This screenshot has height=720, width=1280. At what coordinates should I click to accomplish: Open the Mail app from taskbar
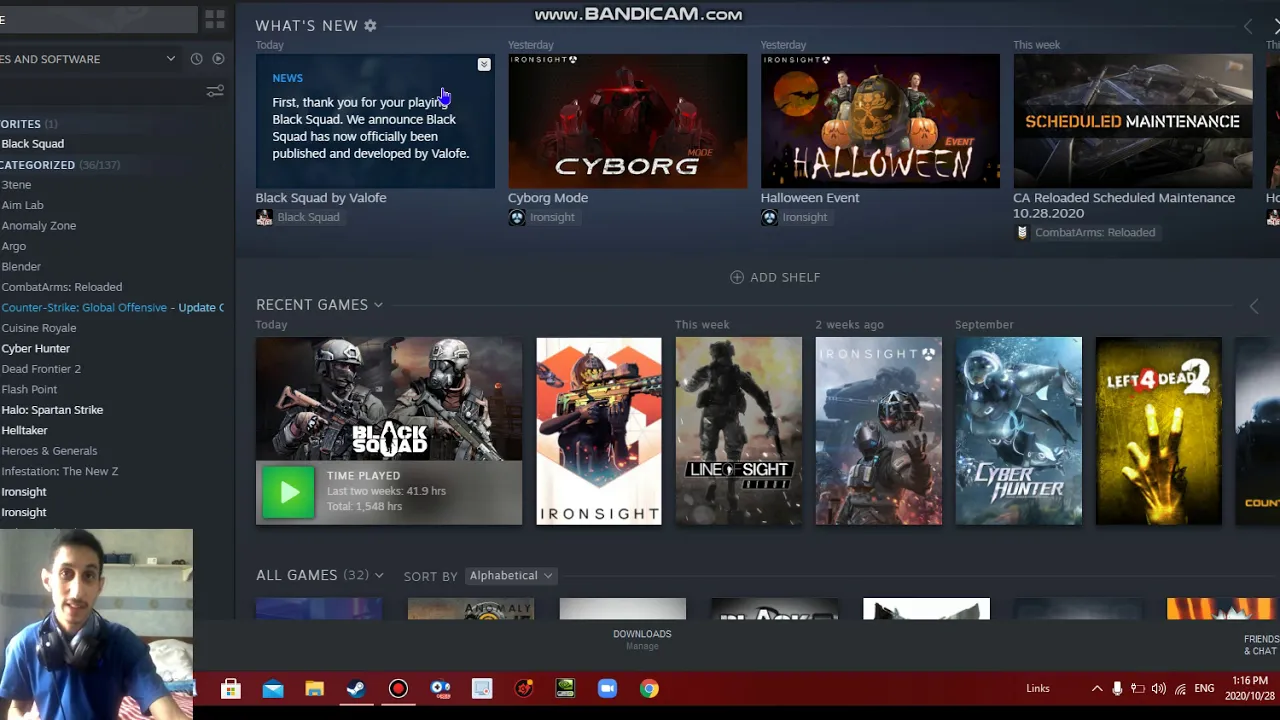[273, 688]
